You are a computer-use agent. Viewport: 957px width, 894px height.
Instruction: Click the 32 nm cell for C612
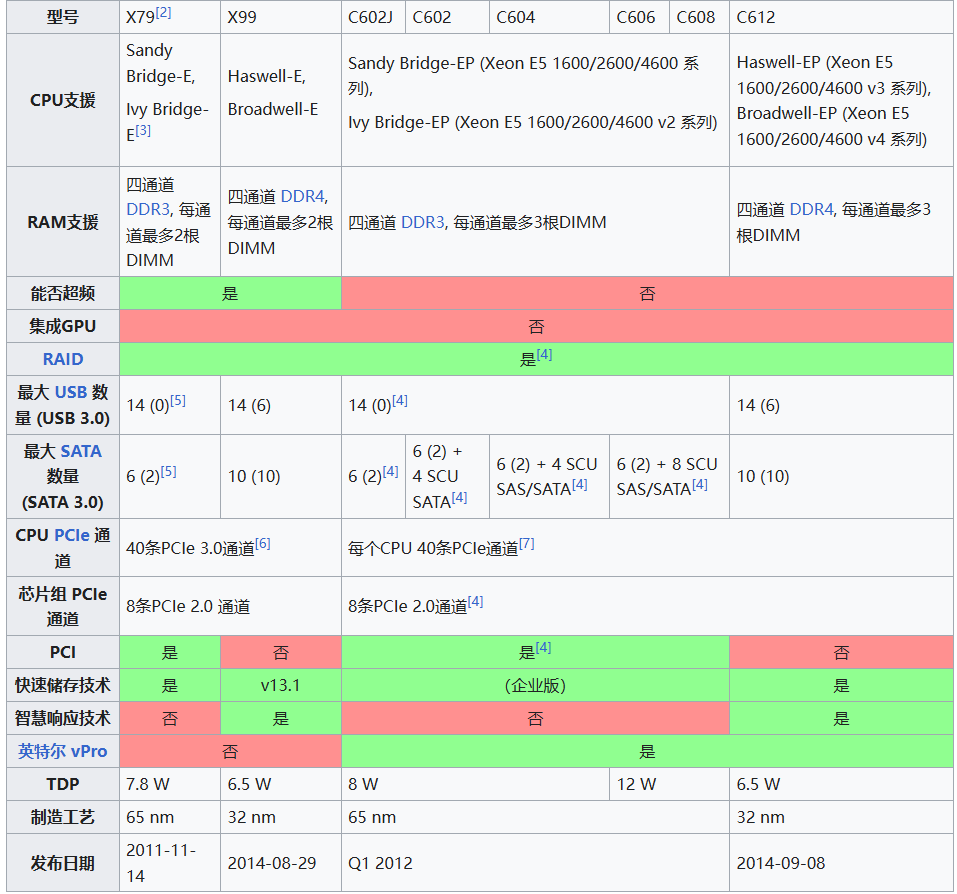coord(842,817)
